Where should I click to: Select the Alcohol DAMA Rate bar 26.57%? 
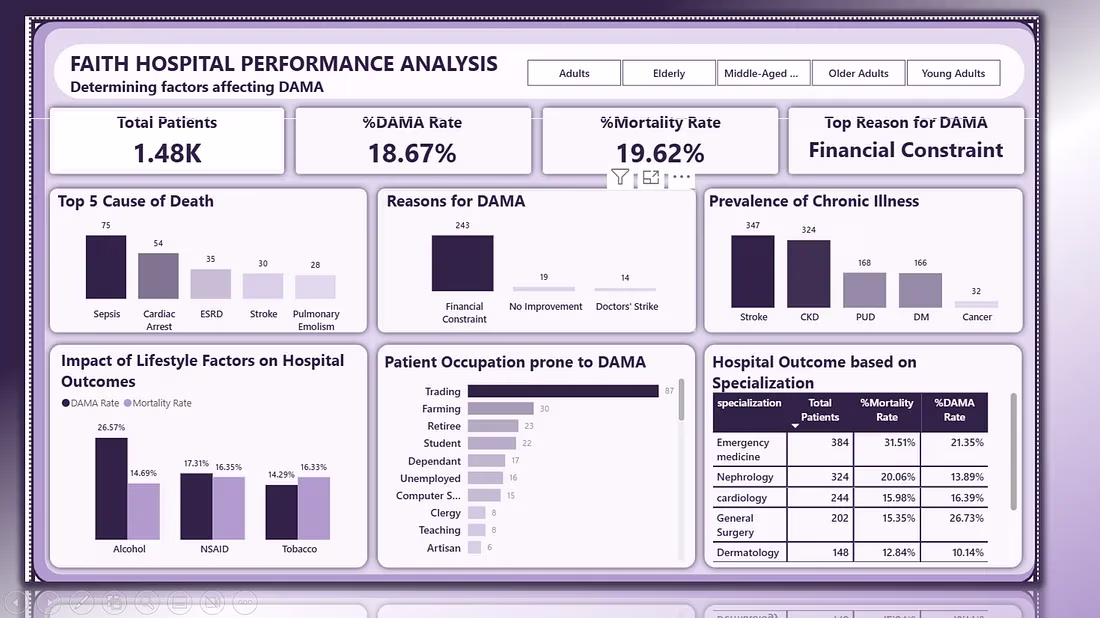(112, 489)
